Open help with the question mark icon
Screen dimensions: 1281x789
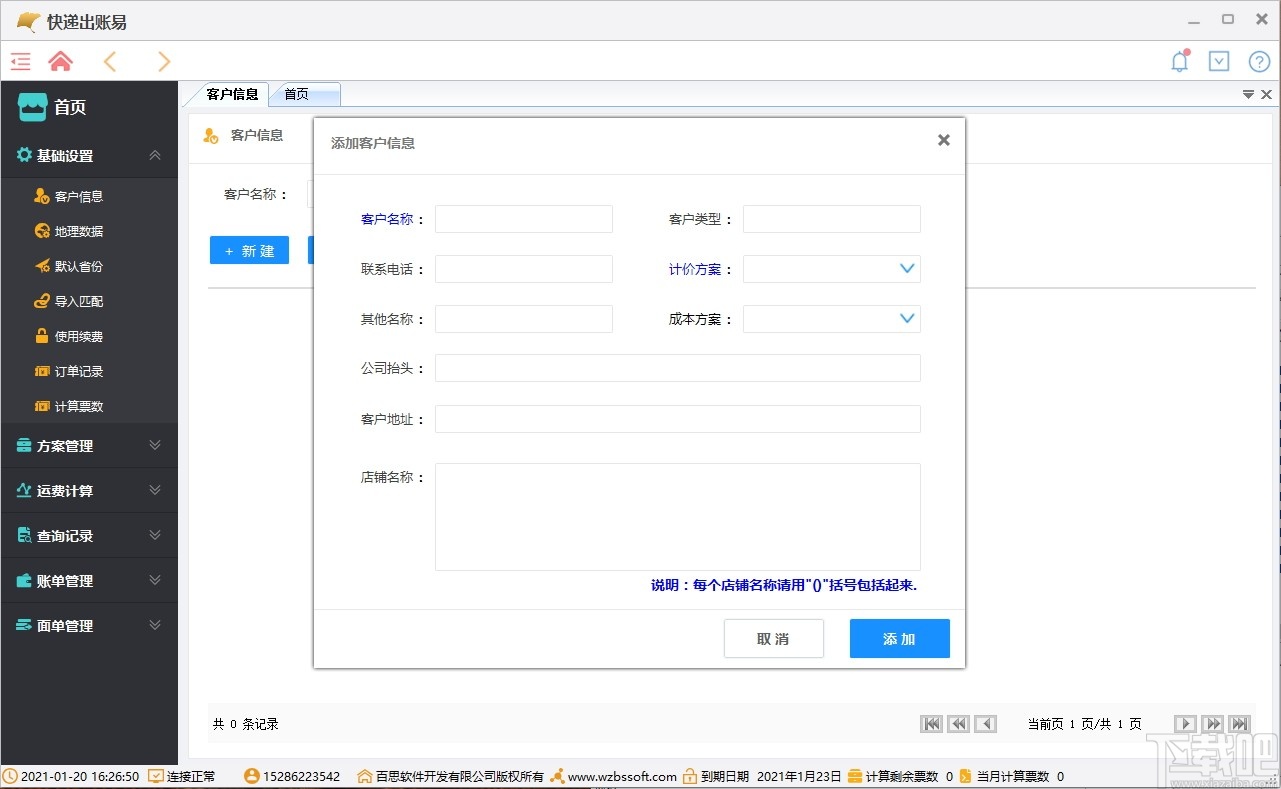[1259, 62]
